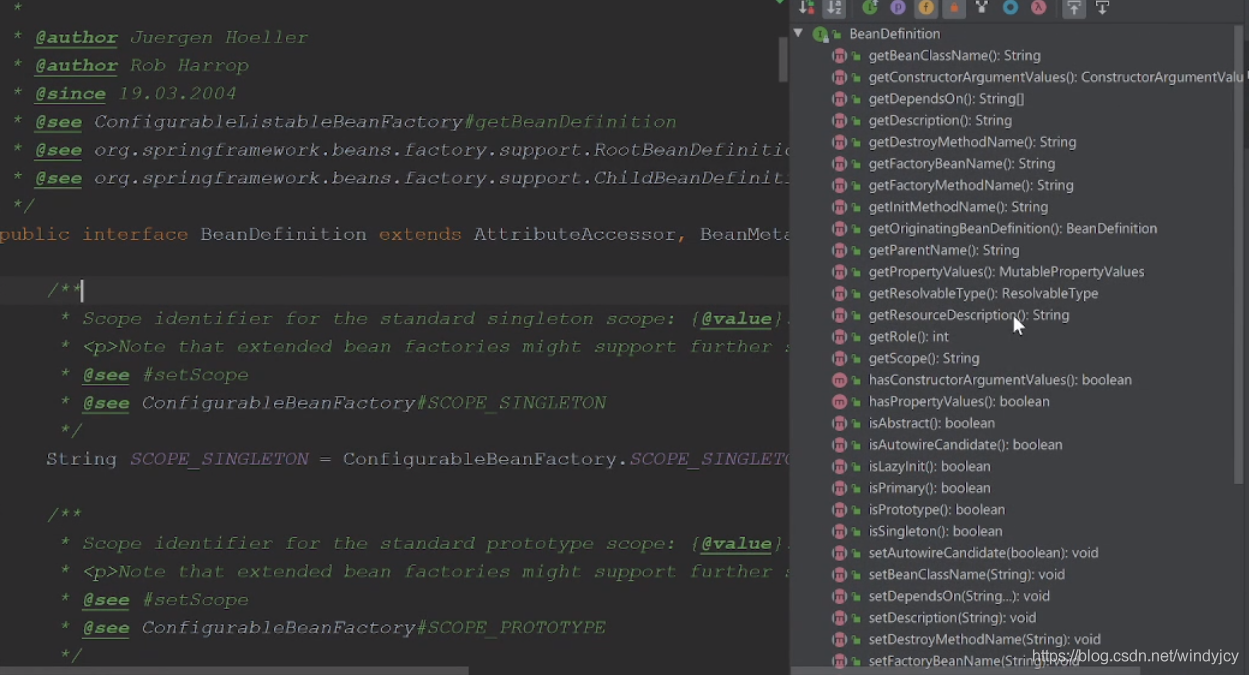The image size is (1249, 675).
Task: Click the Show Anonymous Classes blue icon
Action: 1010,8
